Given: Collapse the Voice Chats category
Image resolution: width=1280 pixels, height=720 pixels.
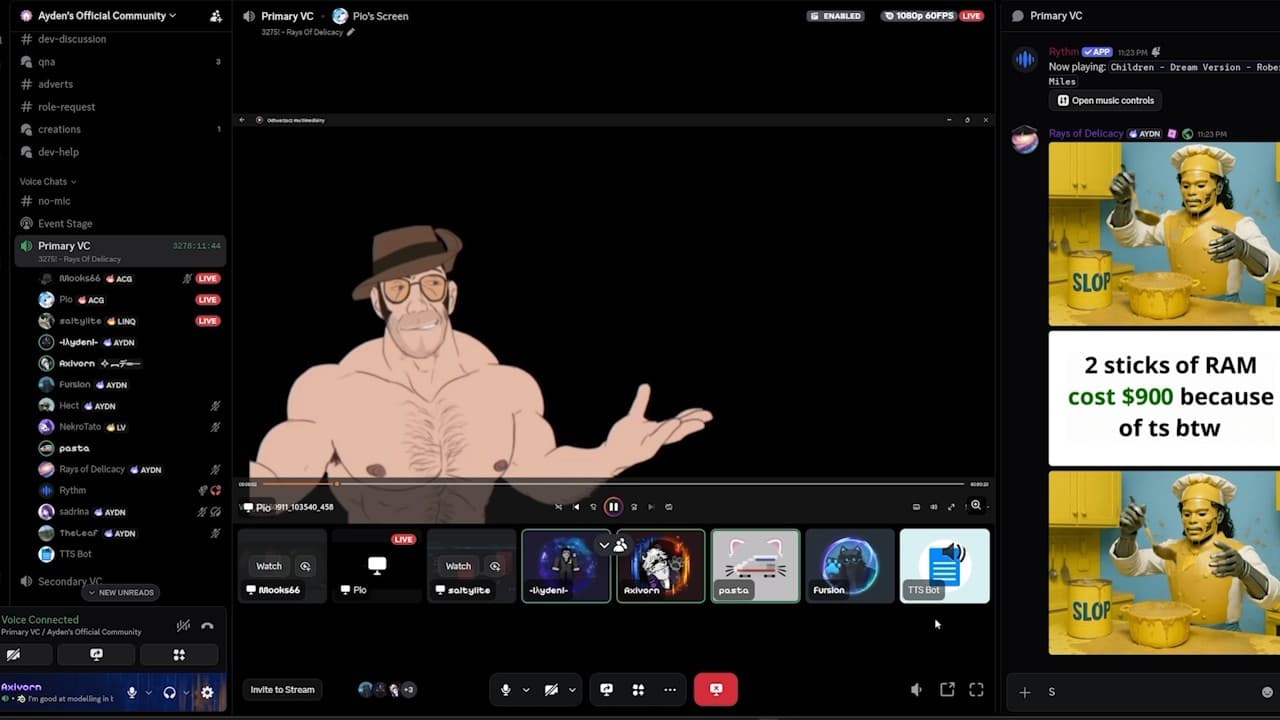Looking at the screenshot, I should 48,182.
